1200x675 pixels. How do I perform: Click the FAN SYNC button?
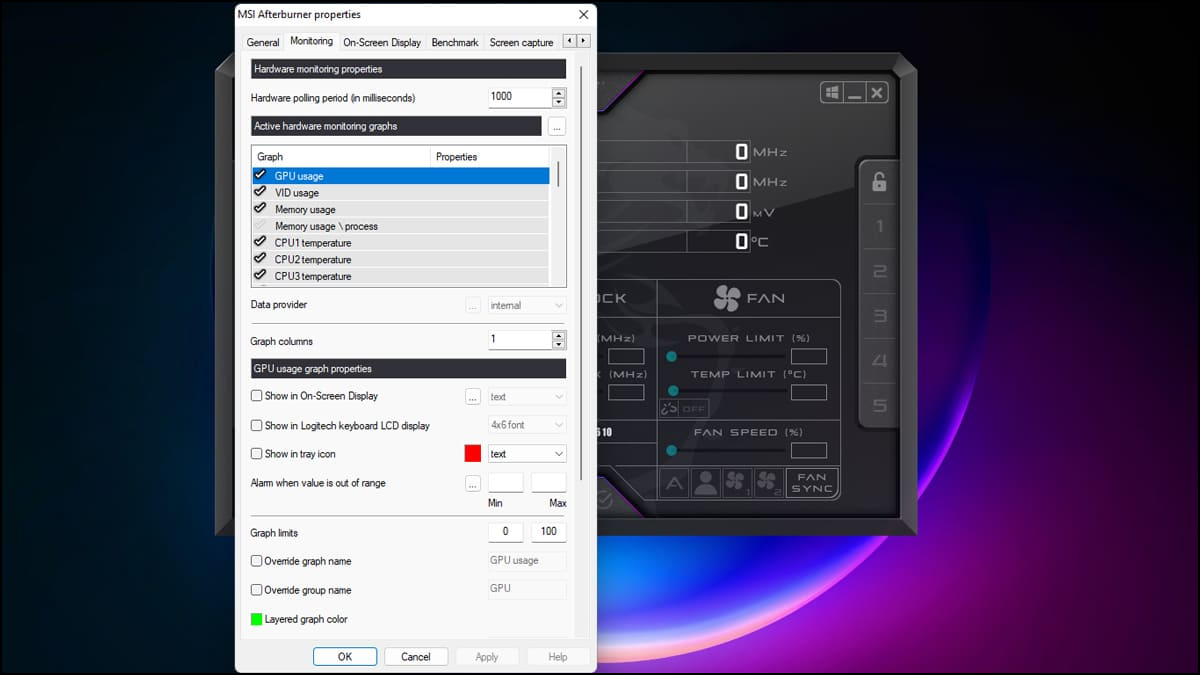(811, 484)
